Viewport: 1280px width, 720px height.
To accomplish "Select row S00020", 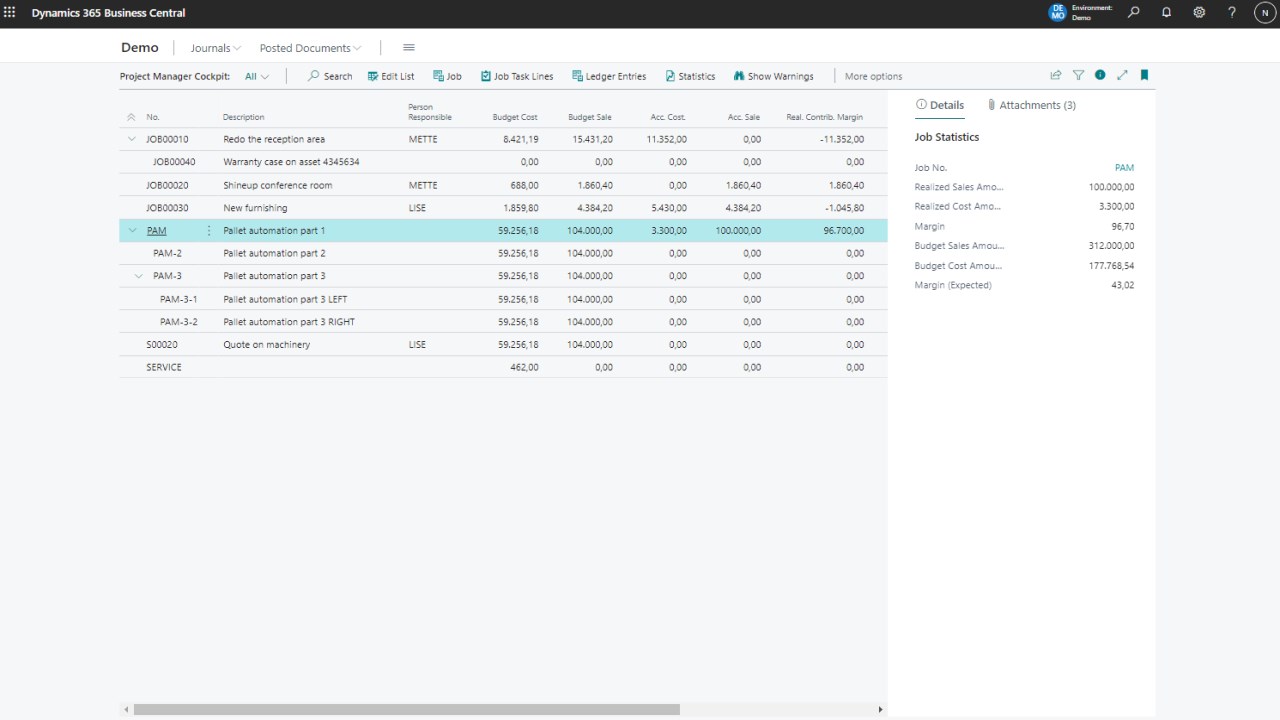I will coord(503,344).
